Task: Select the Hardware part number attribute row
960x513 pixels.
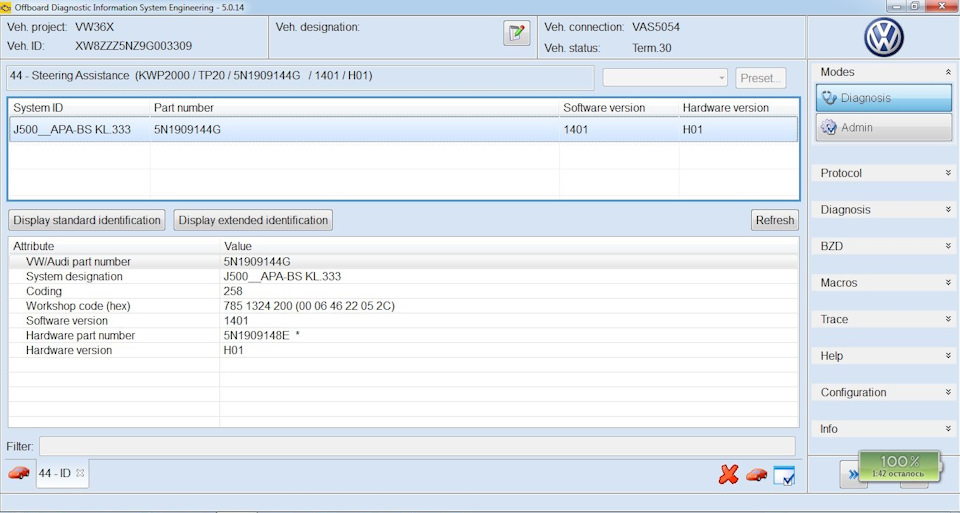Action: click(403, 335)
